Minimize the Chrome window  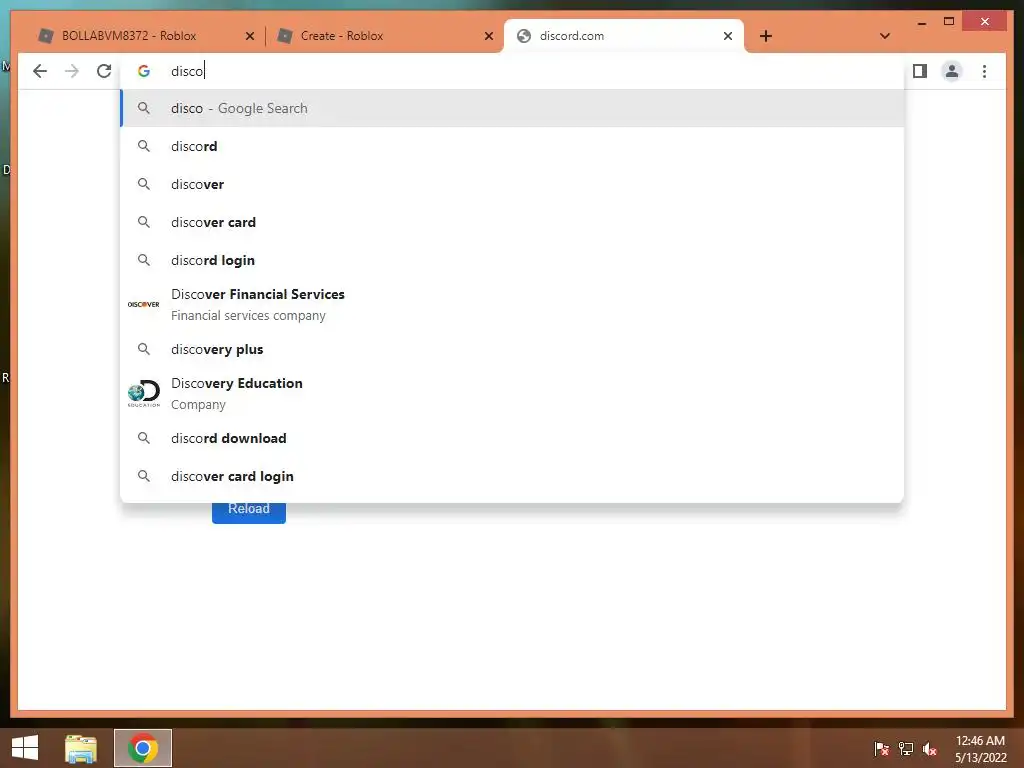(x=921, y=22)
